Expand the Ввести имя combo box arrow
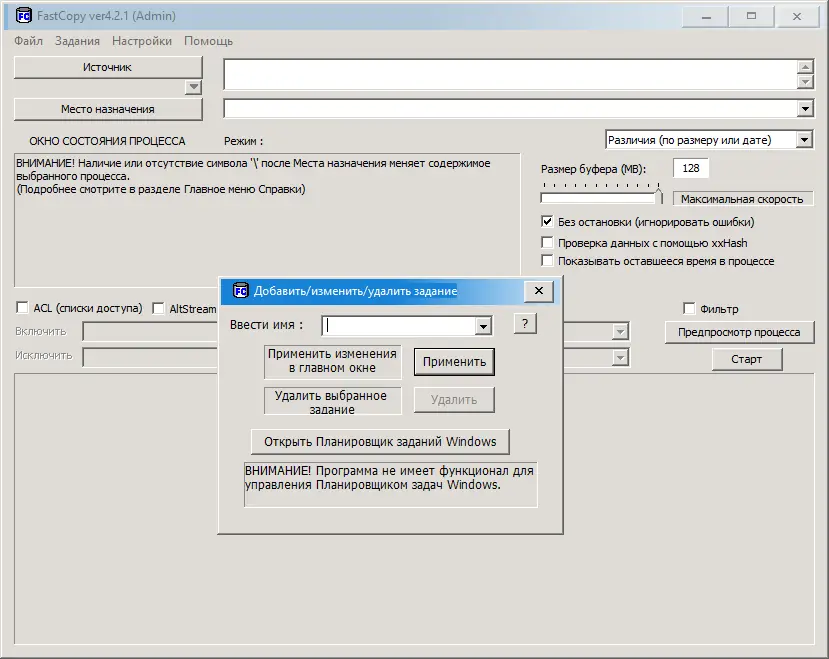 (483, 326)
